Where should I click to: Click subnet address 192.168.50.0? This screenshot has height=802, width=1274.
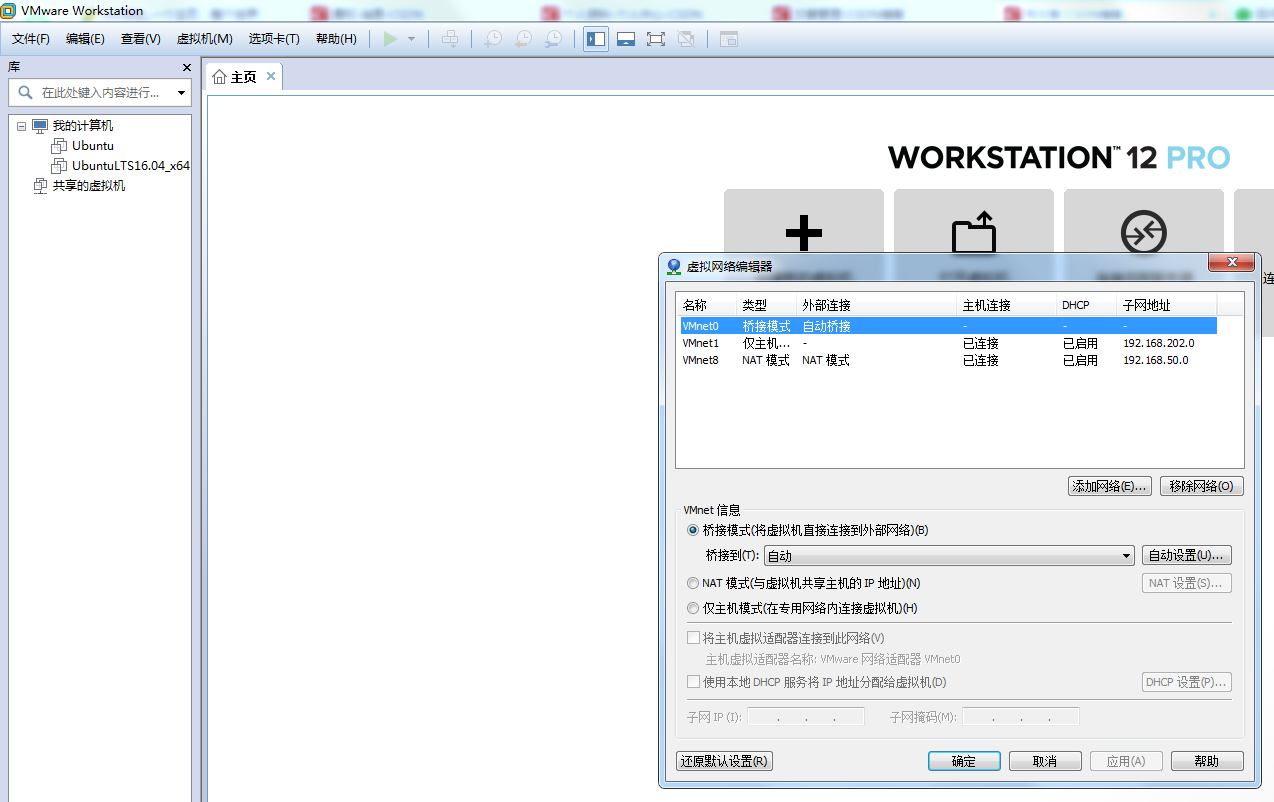tap(1155, 360)
